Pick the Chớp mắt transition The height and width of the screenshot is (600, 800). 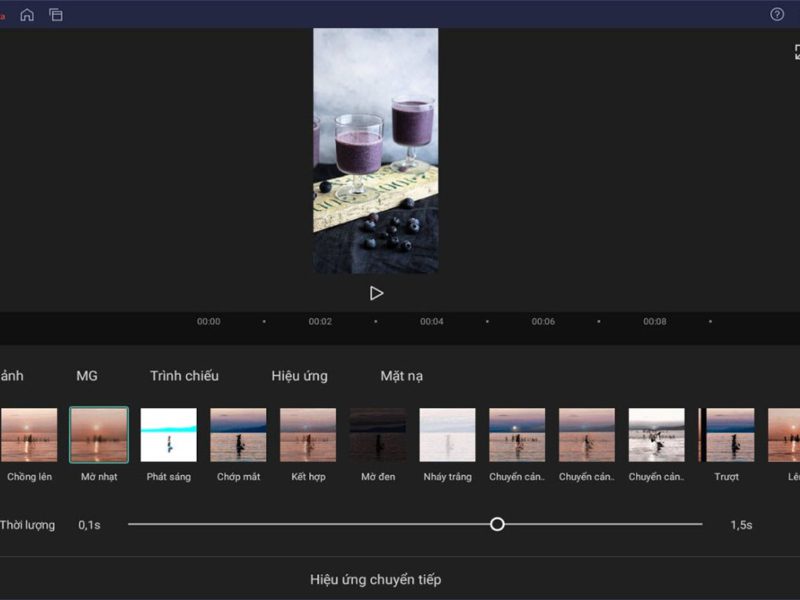pyautogui.click(x=238, y=435)
